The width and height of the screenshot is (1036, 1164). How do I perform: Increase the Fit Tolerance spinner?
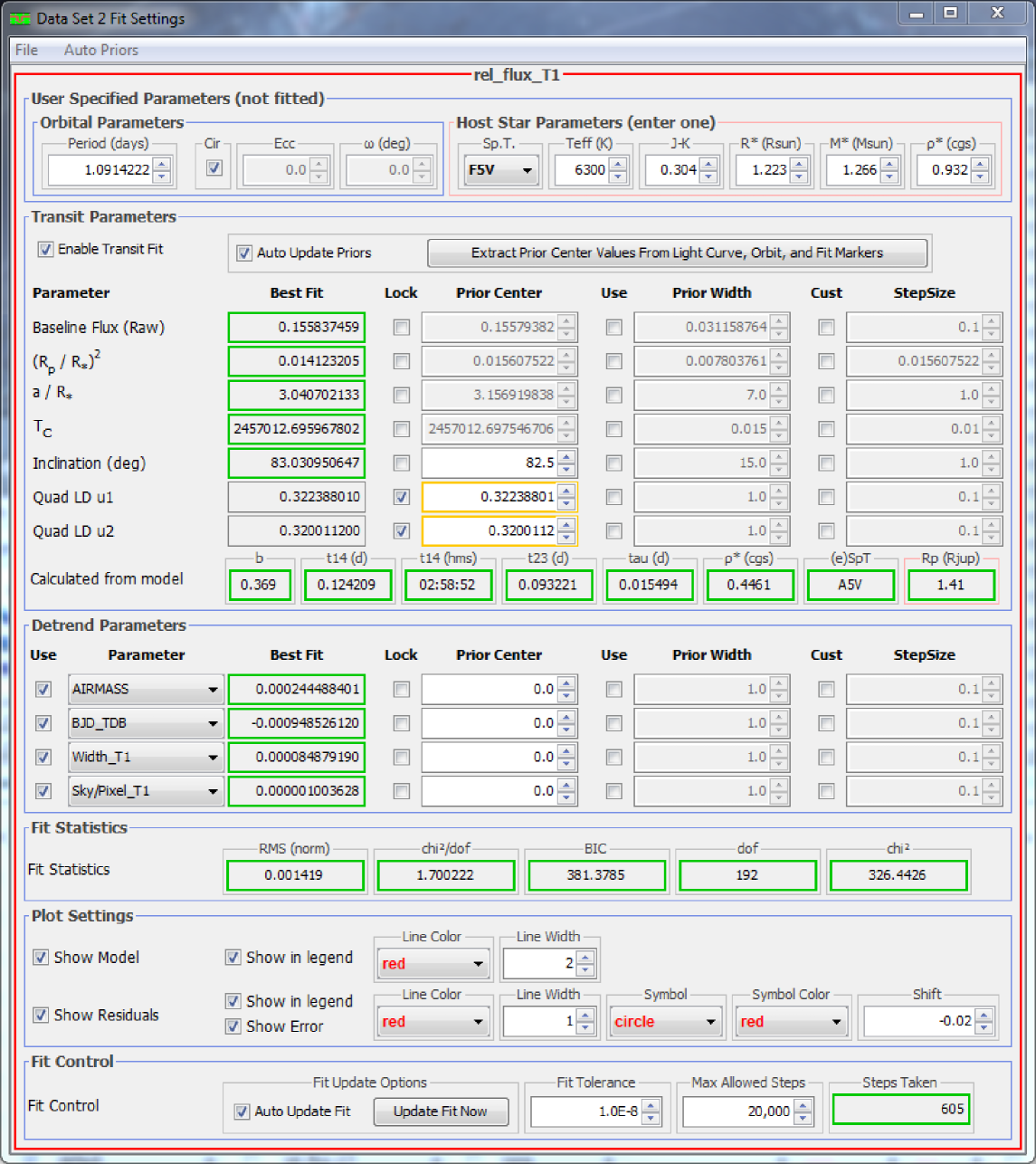[x=651, y=1105]
